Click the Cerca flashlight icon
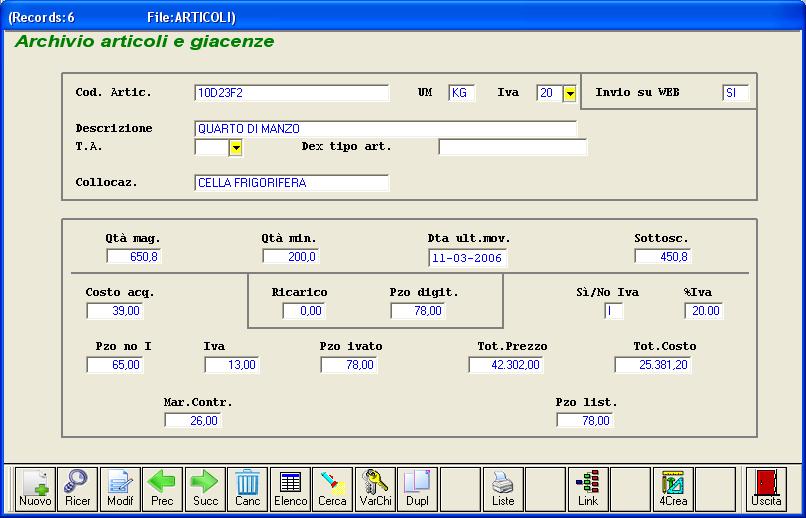 coord(333,489)
